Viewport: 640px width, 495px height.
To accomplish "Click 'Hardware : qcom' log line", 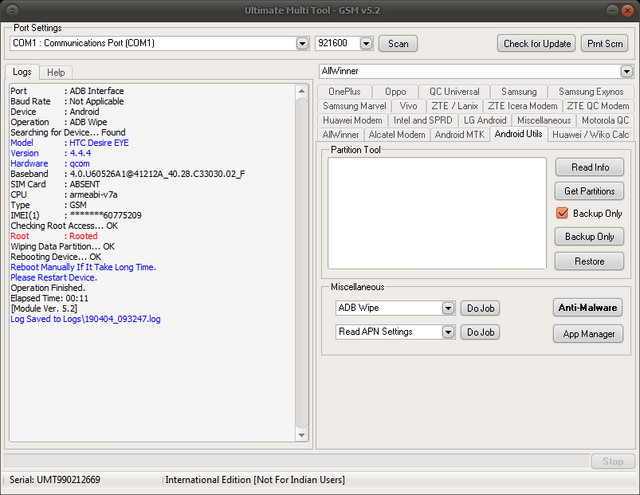I will tap(50, 164).
